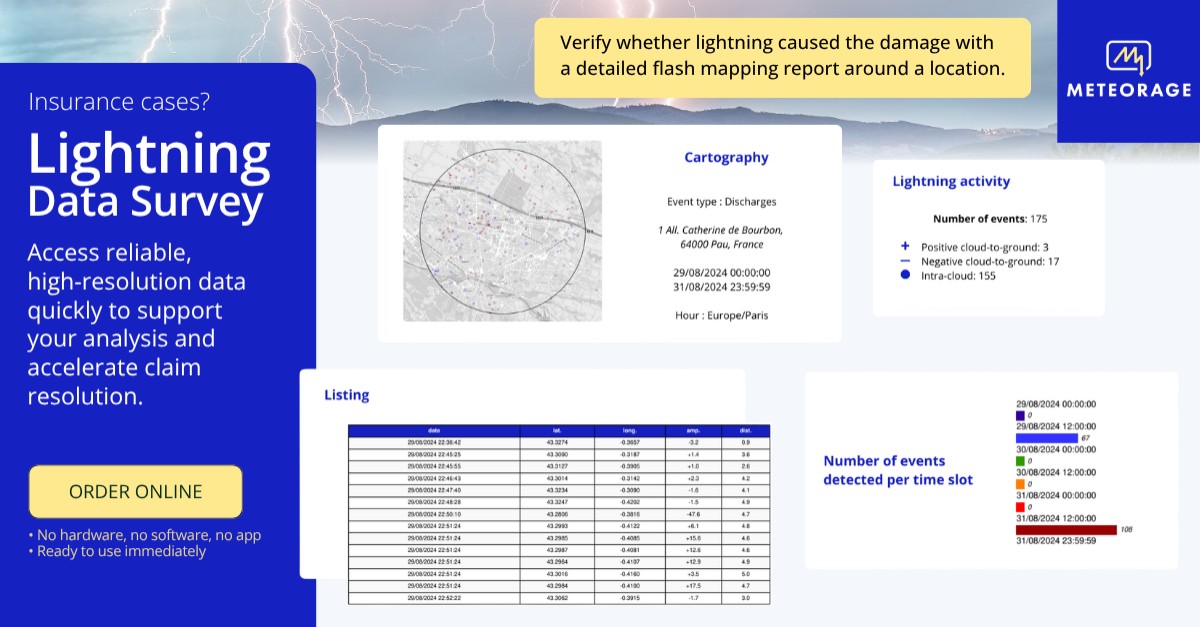This screenshot has width=1200, height=627.
Task: Click the Listing heading
Action: 347,395
